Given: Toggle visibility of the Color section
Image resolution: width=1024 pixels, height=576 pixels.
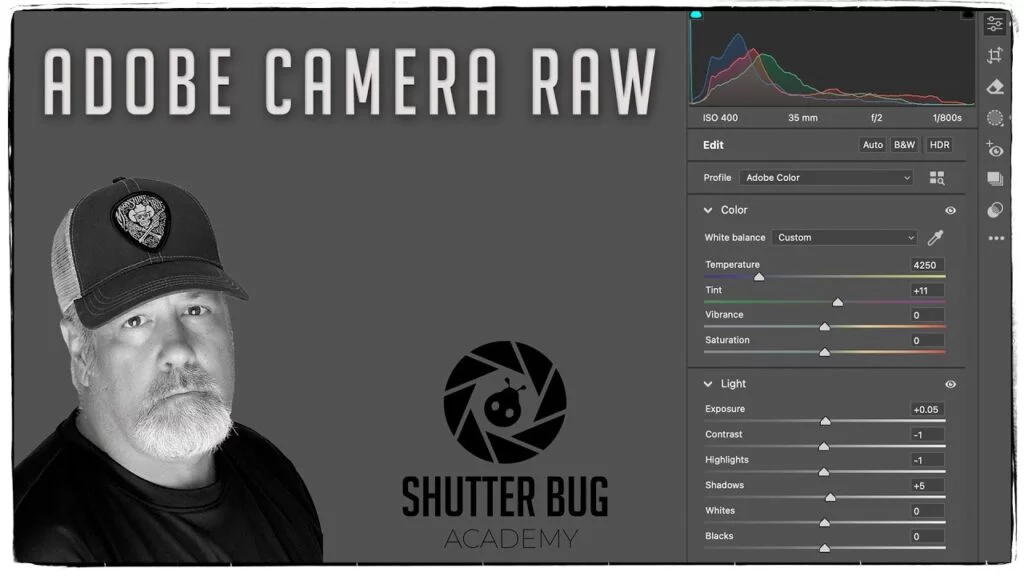Looking at the screenshot, I should pos(950,210).
